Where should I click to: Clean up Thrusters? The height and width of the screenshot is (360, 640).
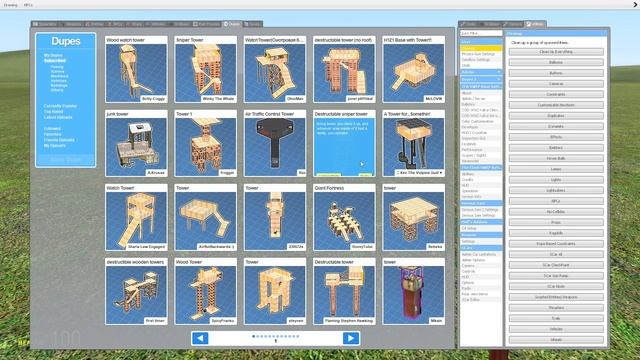click(x=556, y=308)
